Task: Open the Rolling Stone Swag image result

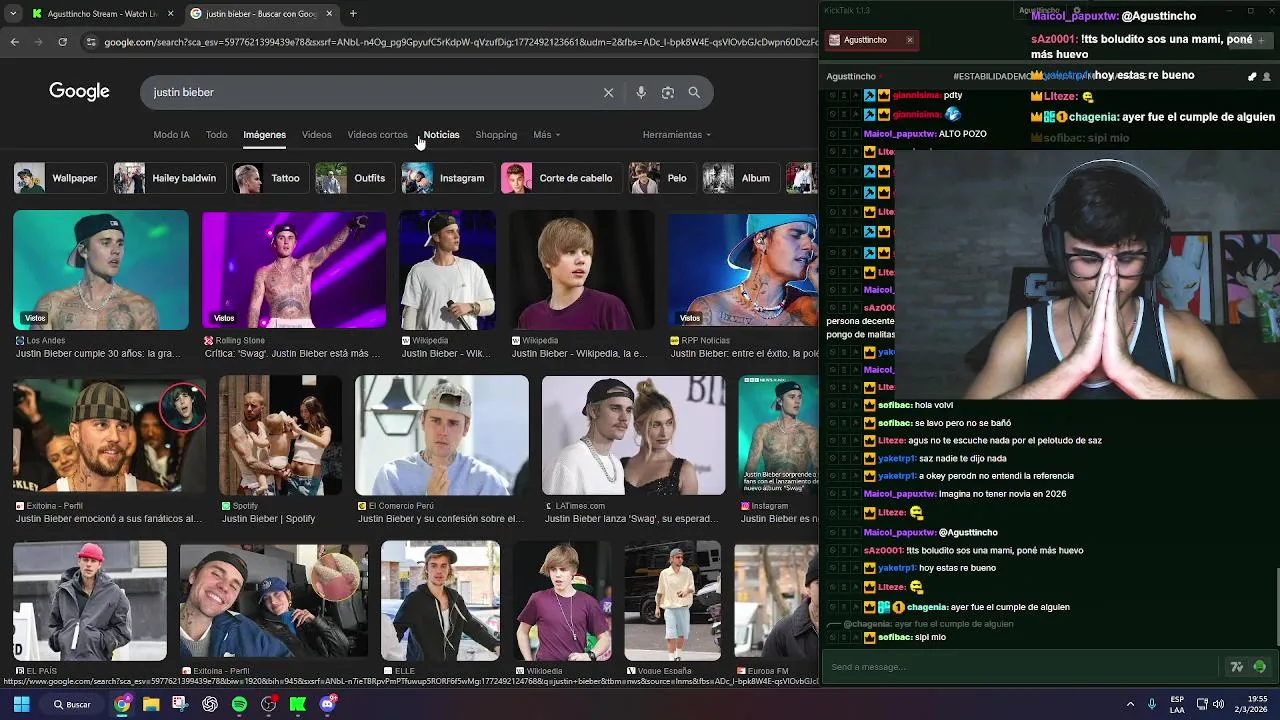Action: tap(294, 270)
